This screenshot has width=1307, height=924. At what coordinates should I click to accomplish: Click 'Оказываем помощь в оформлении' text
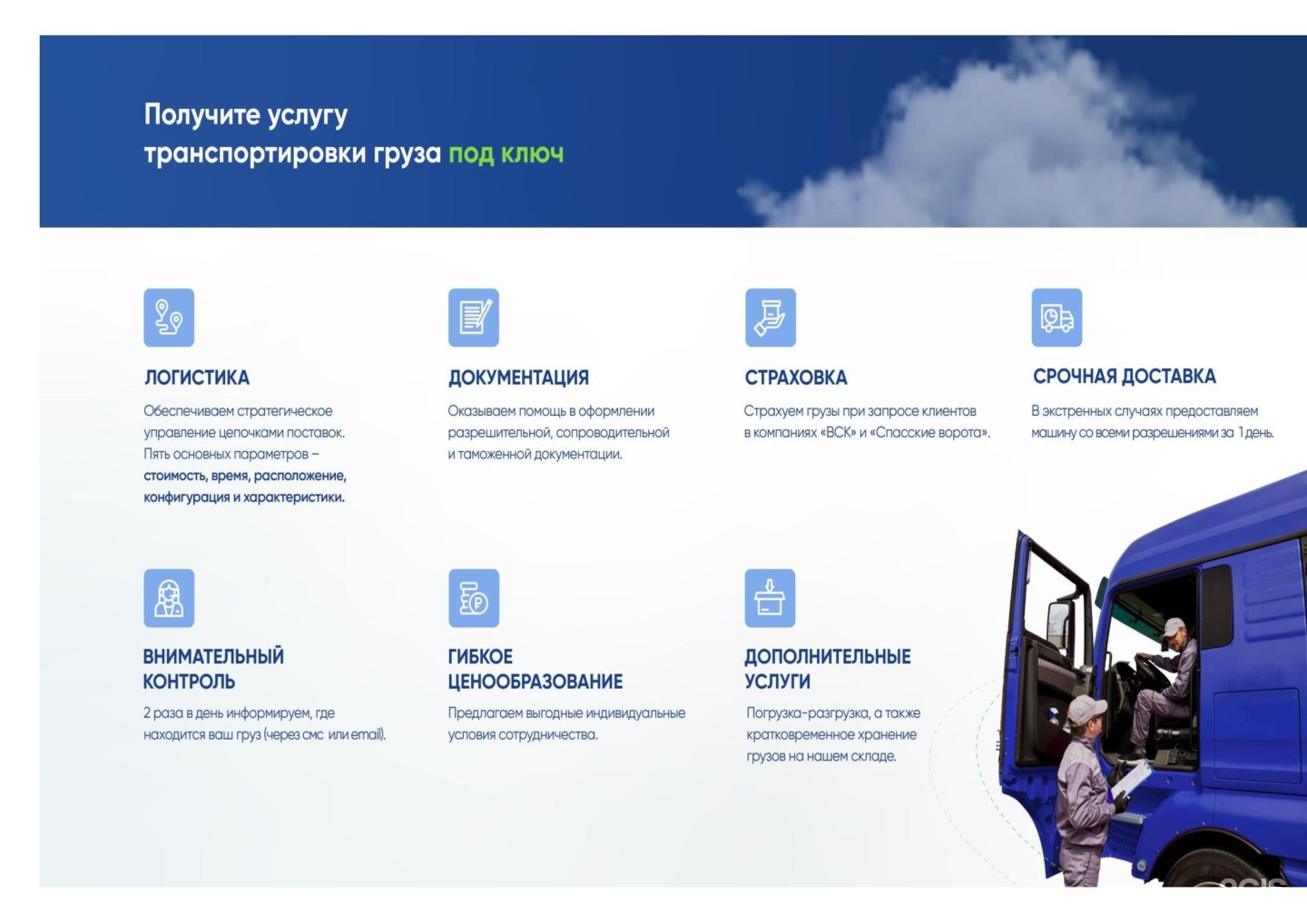(551, 411)
